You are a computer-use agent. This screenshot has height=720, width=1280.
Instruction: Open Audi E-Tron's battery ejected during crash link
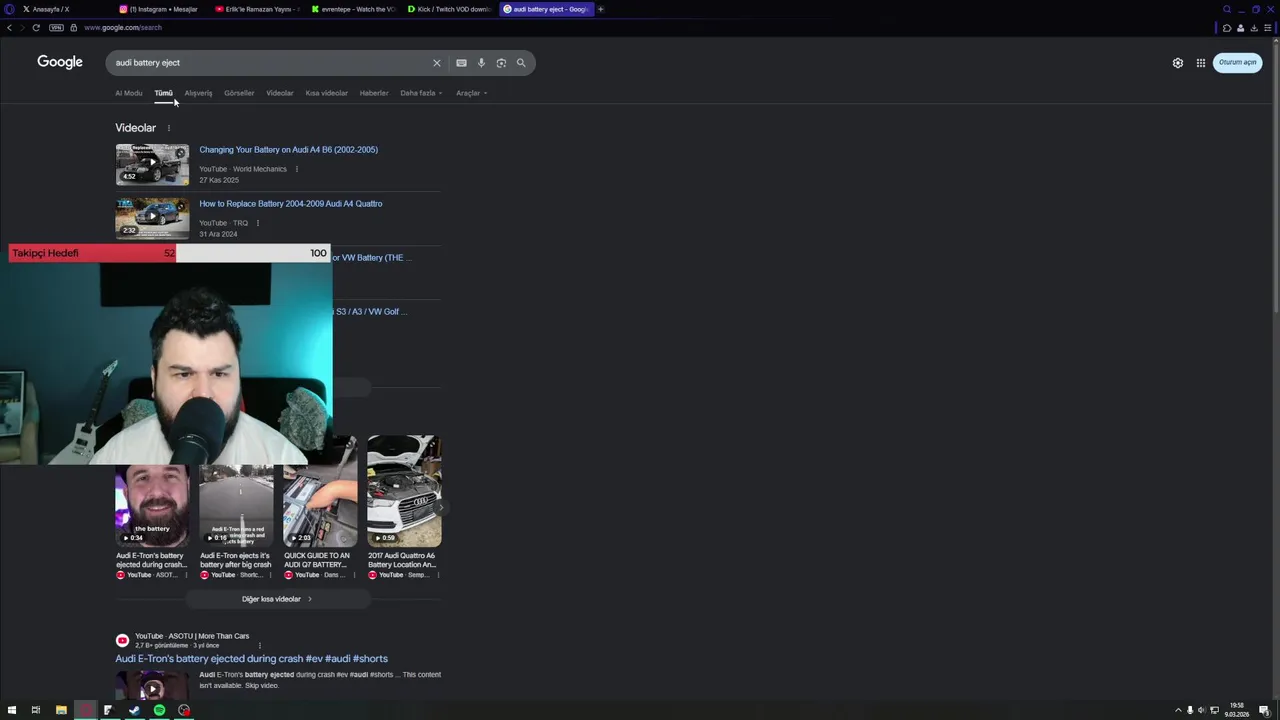click(251, 659)
